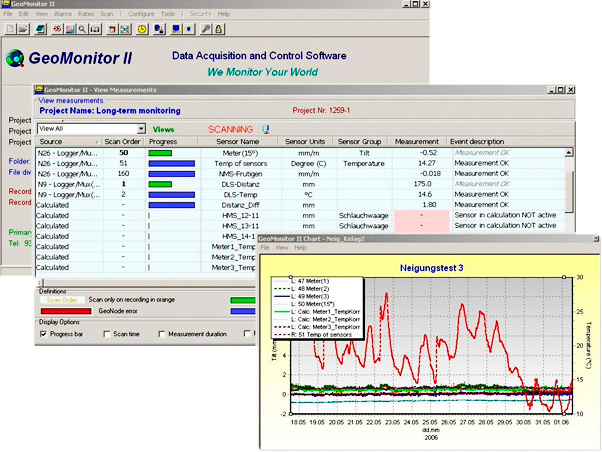Click the blue database toolbar icon
The height and width of the screenshot is (452, 602).
click(x=159, y=29)
